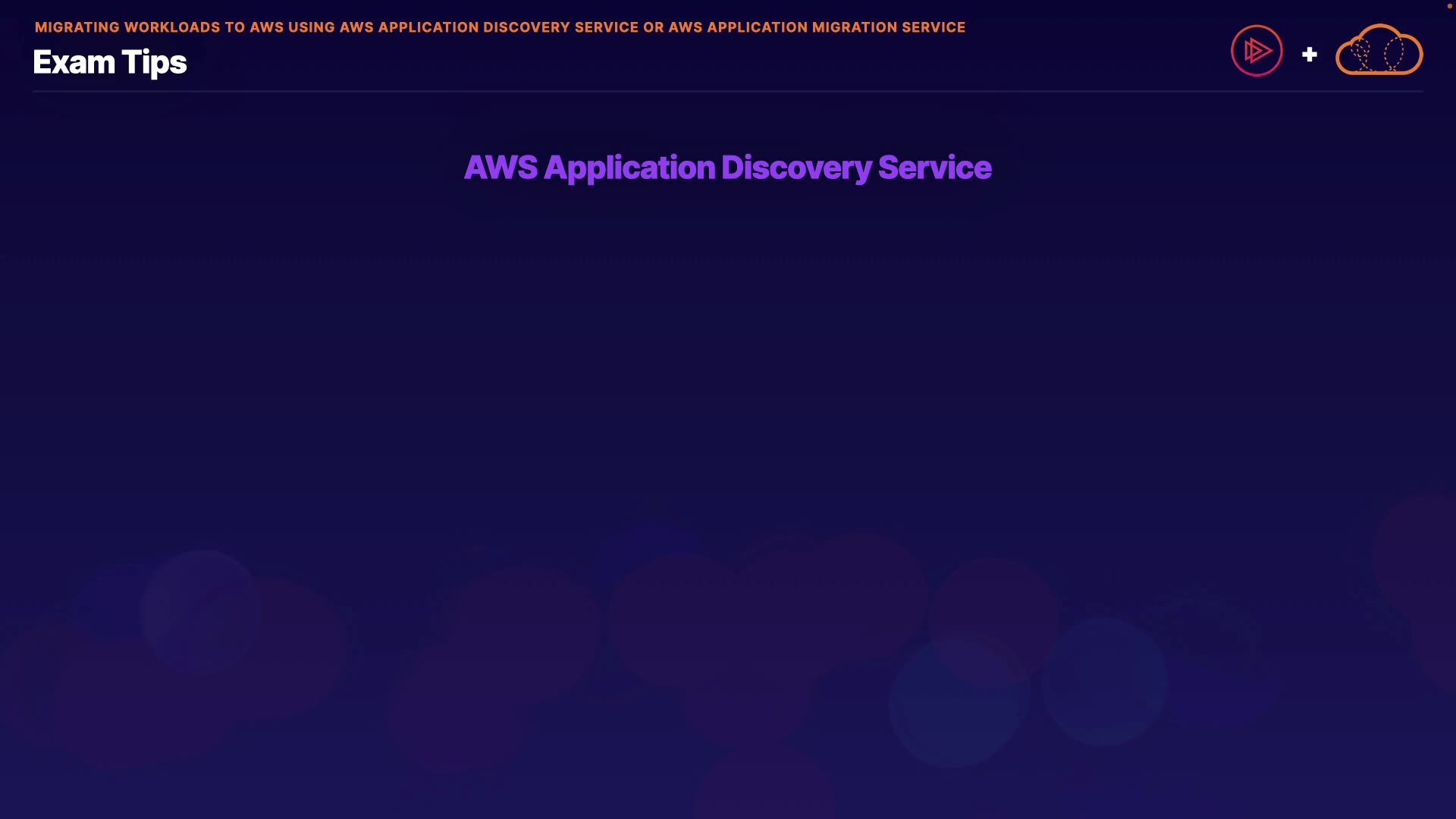Click 'MIGRATION SERVICE' at end of orange subtitle
1456x819 pixels.
(889, 27)
